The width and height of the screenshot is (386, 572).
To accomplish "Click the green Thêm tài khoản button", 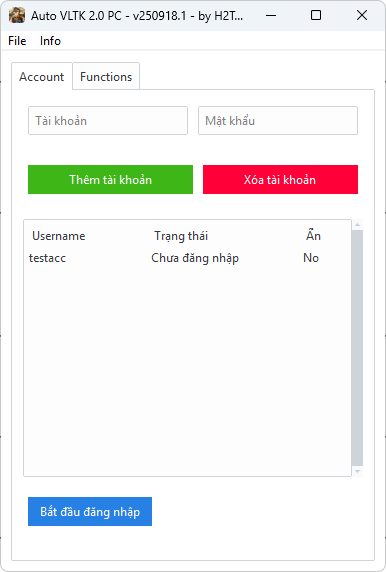I will click(x=111, y=179).
